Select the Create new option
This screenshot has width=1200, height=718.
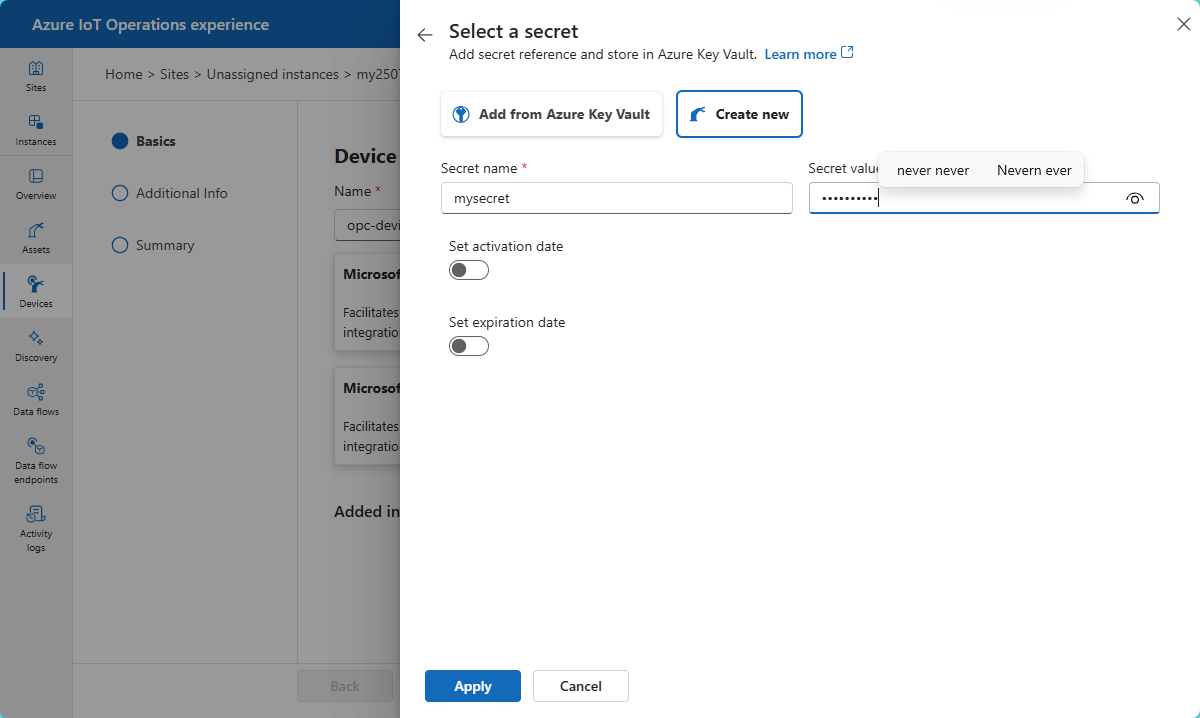[739, 114]
